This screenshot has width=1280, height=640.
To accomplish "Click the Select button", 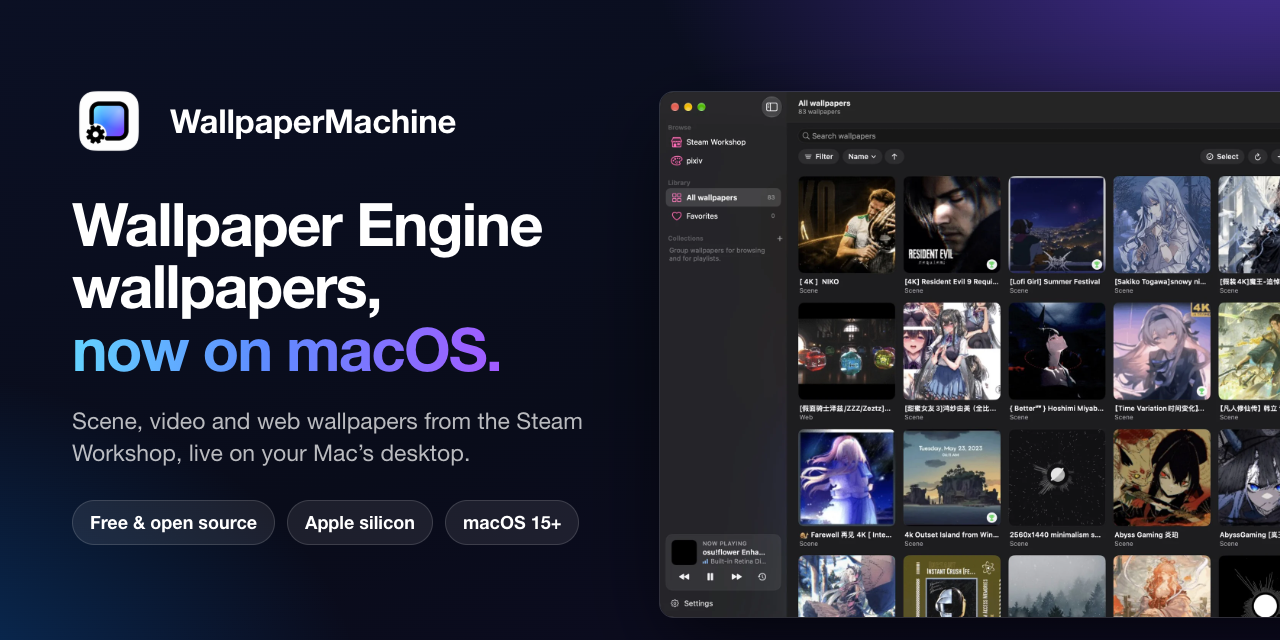I will [x=1222, y=157].
